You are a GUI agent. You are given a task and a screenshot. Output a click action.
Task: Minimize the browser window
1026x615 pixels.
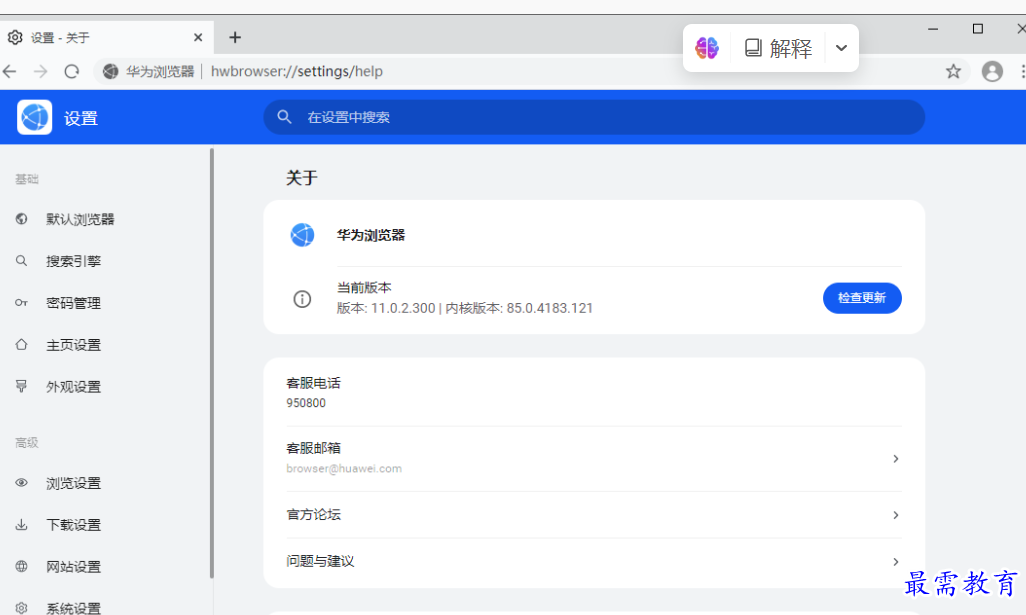point(933,29)
